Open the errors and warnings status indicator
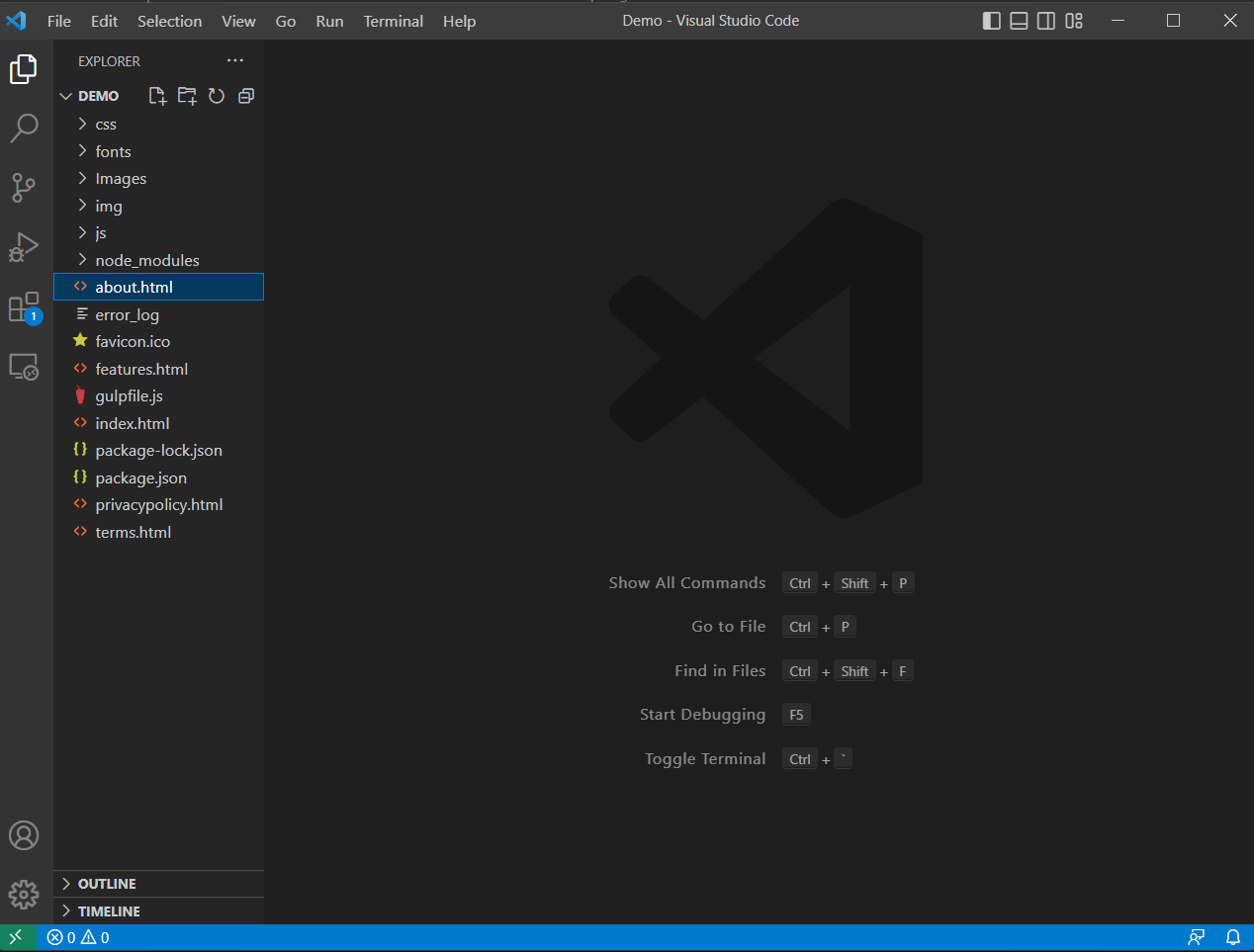The image size is (1254, 952). (x=78, y=937)
